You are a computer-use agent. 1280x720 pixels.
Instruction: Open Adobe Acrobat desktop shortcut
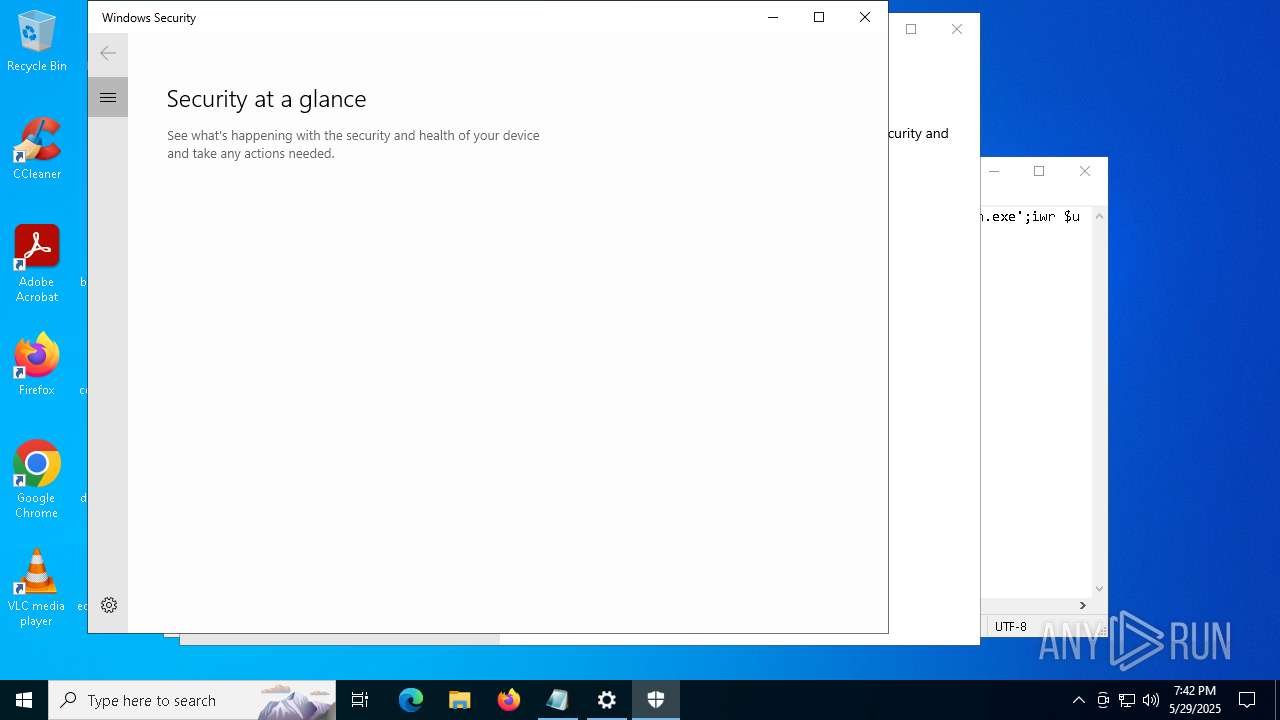pos(37,264)
